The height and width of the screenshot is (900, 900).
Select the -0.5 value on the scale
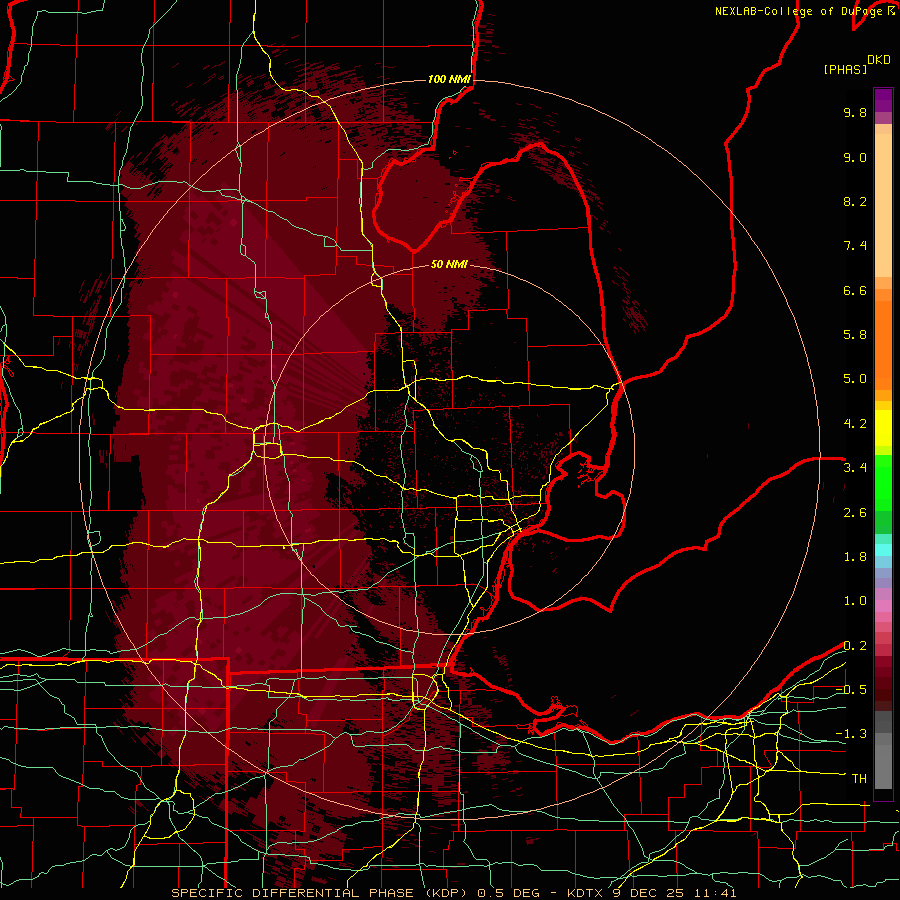851,690
